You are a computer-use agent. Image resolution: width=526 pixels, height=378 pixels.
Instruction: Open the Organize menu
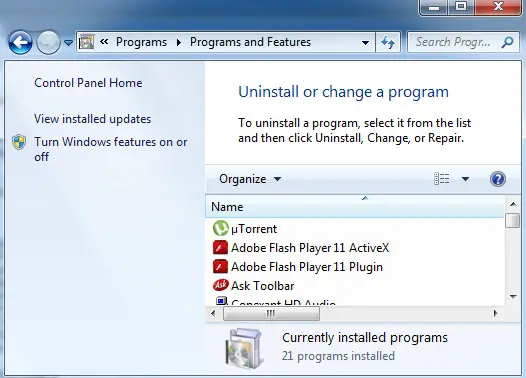(250, 179)
